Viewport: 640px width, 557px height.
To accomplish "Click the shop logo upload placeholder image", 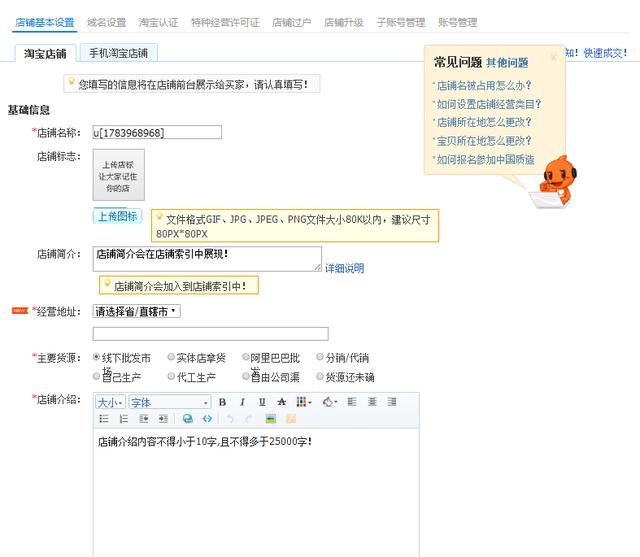I will (x=119, y=175).
